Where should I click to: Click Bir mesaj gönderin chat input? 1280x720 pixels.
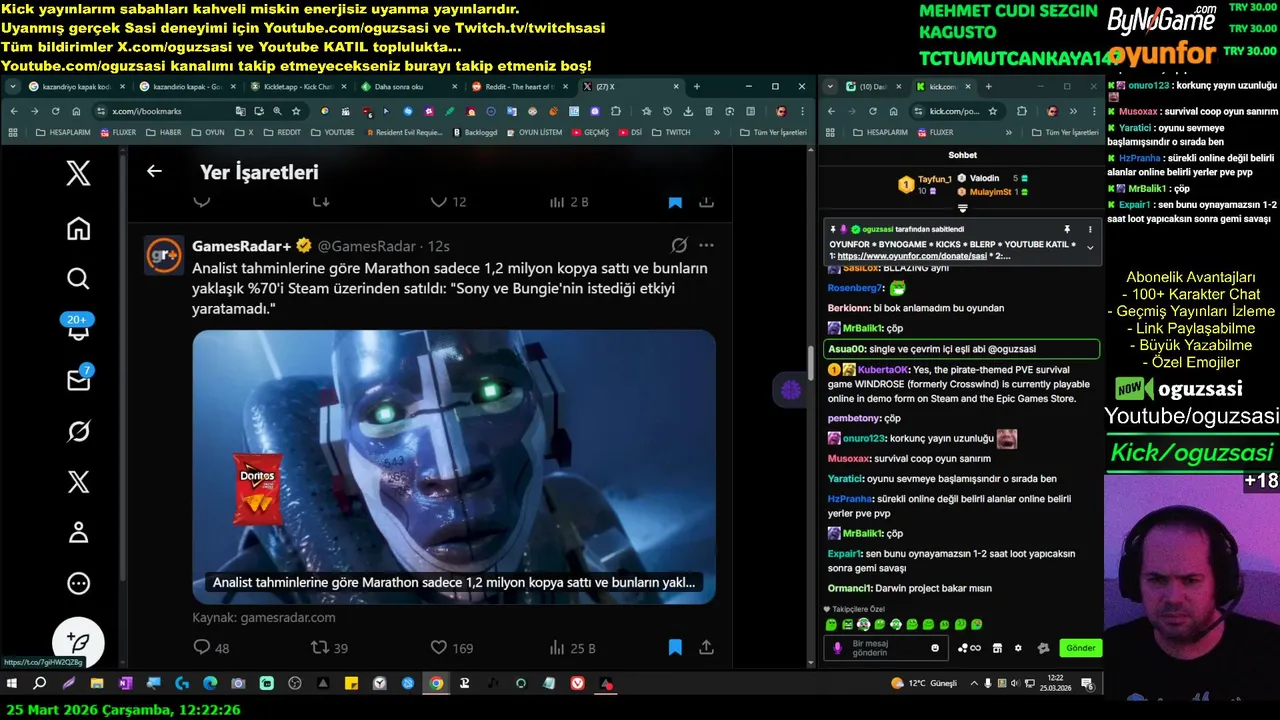[885, 647]
